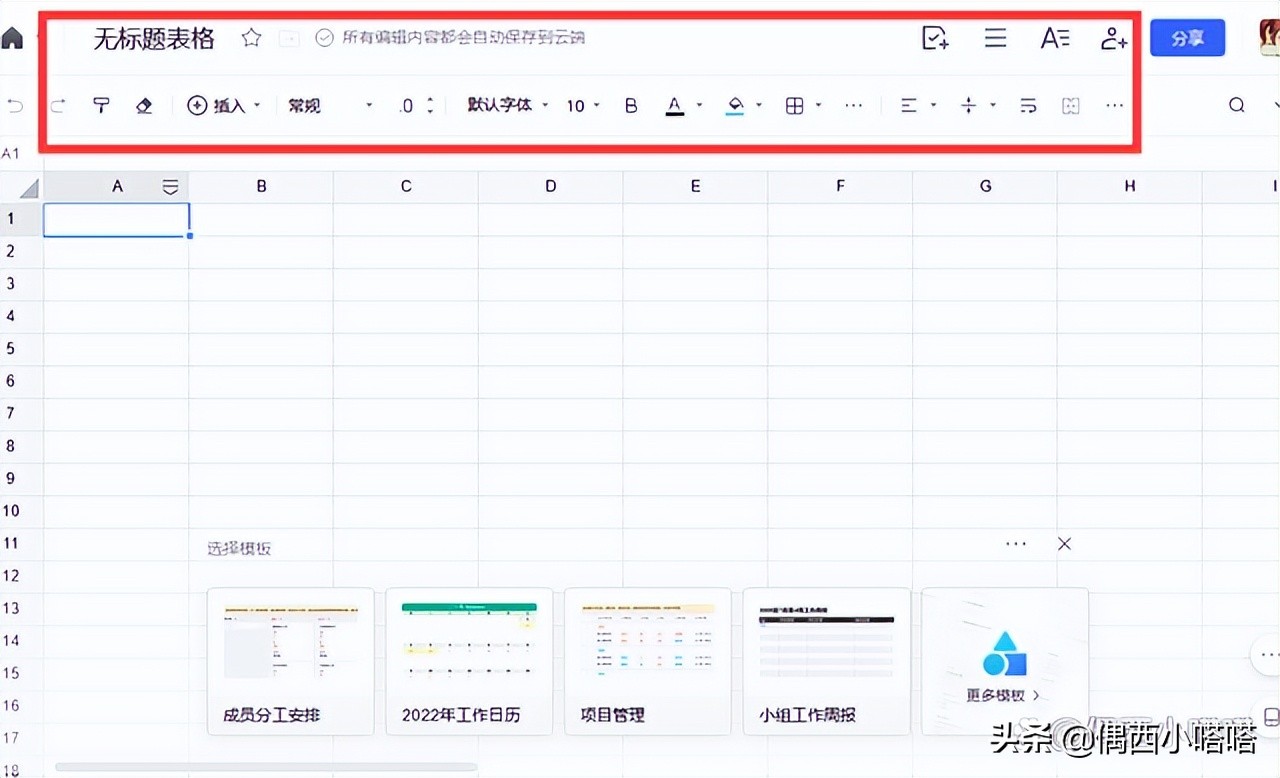Image resolution: width=1280 pixels, height=778 pixels.
Task: Select column H header
Action: pos(1130,187)
